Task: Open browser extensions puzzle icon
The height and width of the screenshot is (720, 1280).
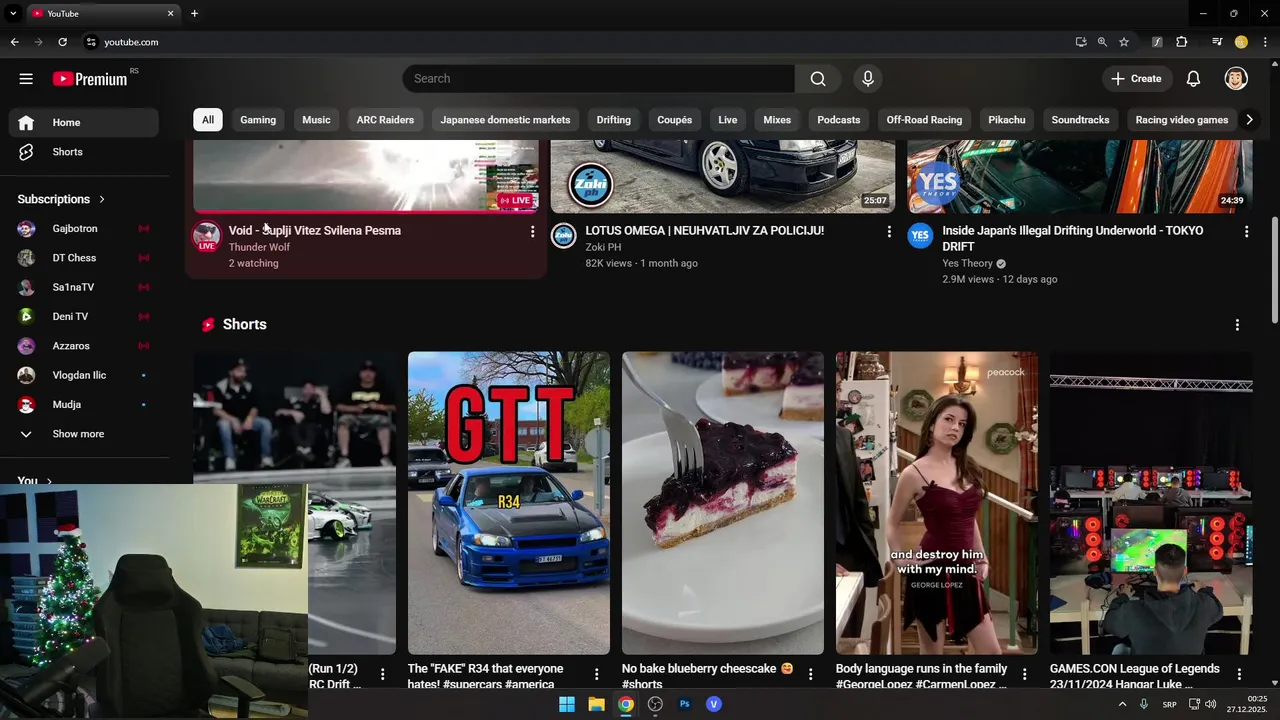Action: click(x=1182, y=42)
